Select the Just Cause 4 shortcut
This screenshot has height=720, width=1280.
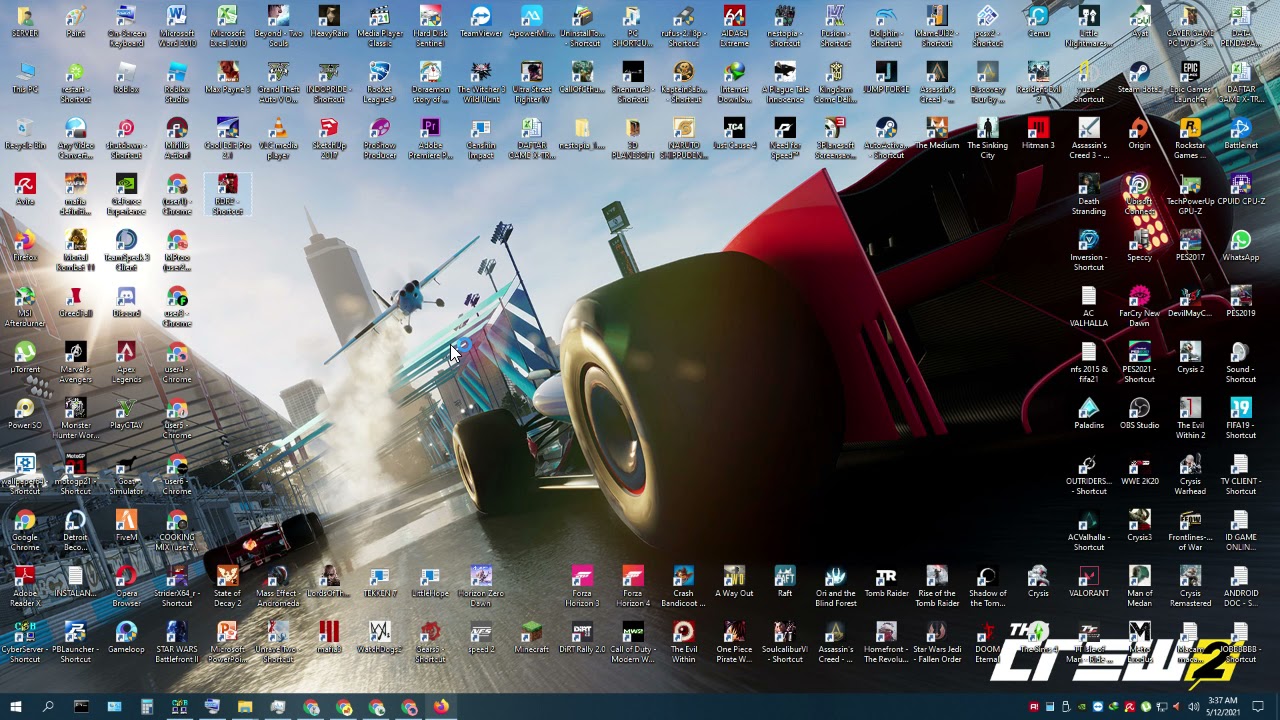[734, 135]
